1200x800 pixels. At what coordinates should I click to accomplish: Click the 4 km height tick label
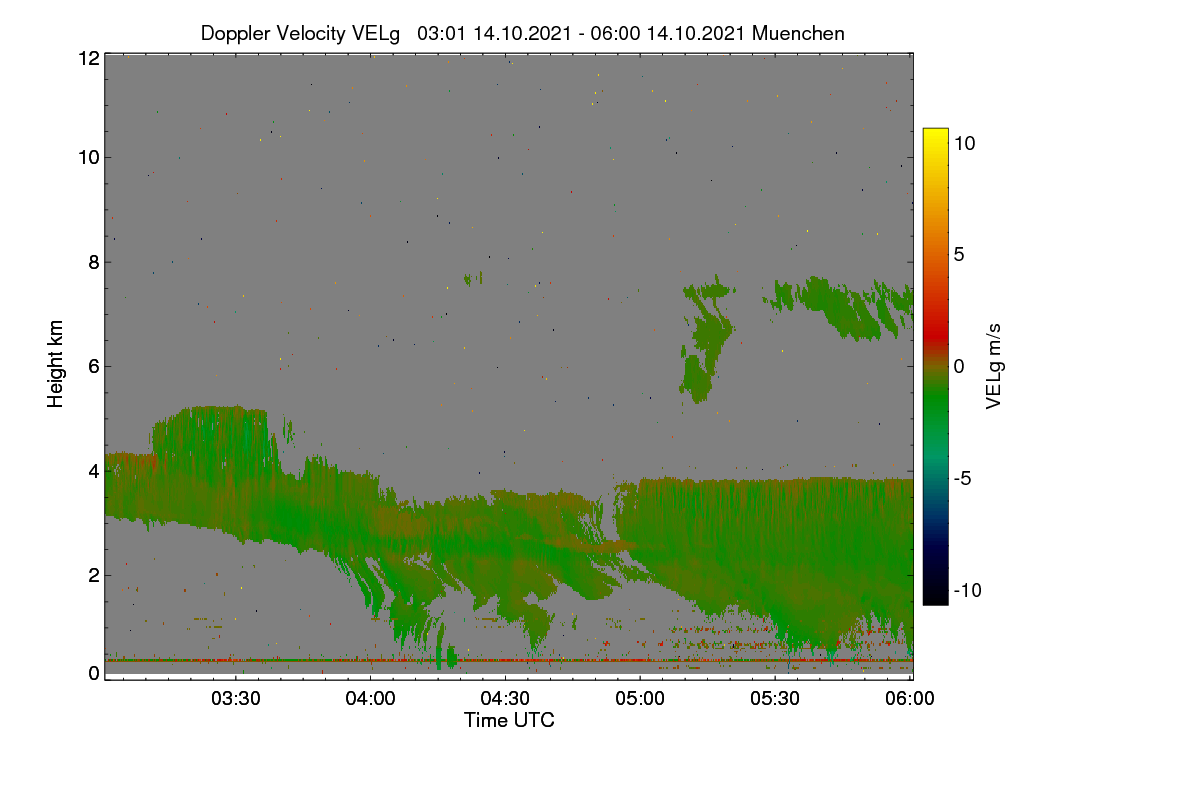click(x=94, y=470)
